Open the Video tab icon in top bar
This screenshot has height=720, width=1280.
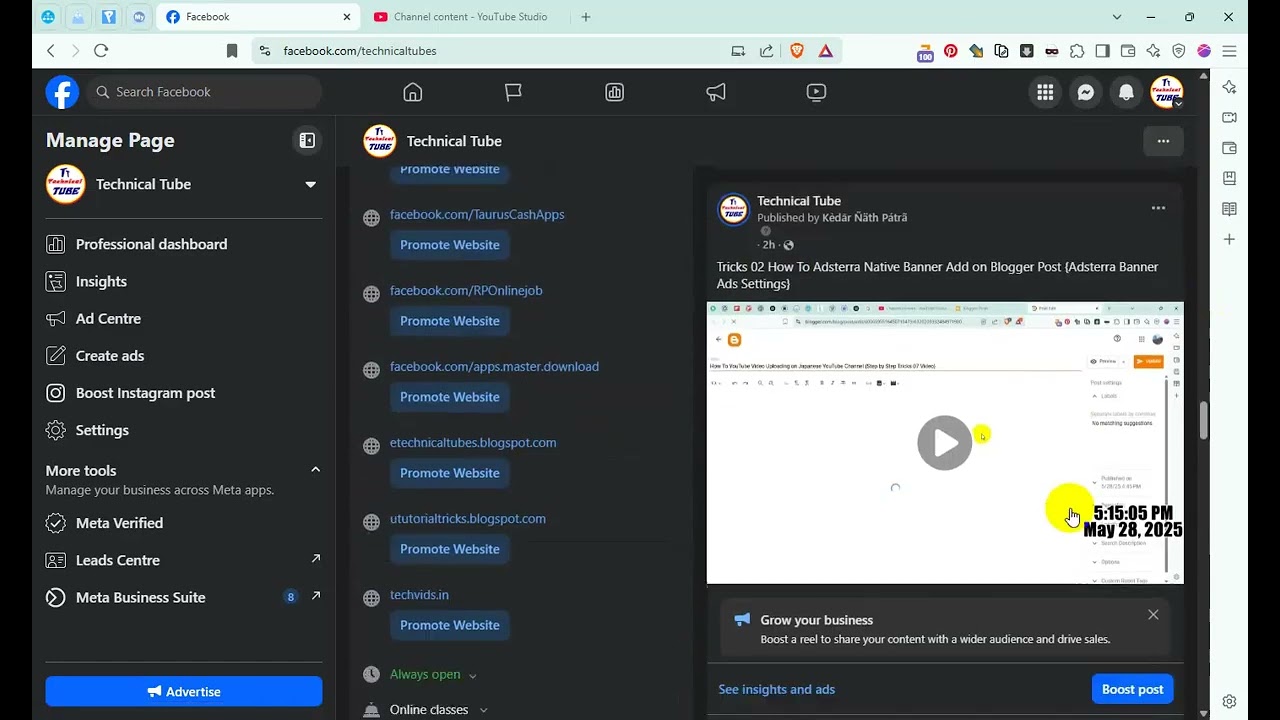tap(816, 92)
